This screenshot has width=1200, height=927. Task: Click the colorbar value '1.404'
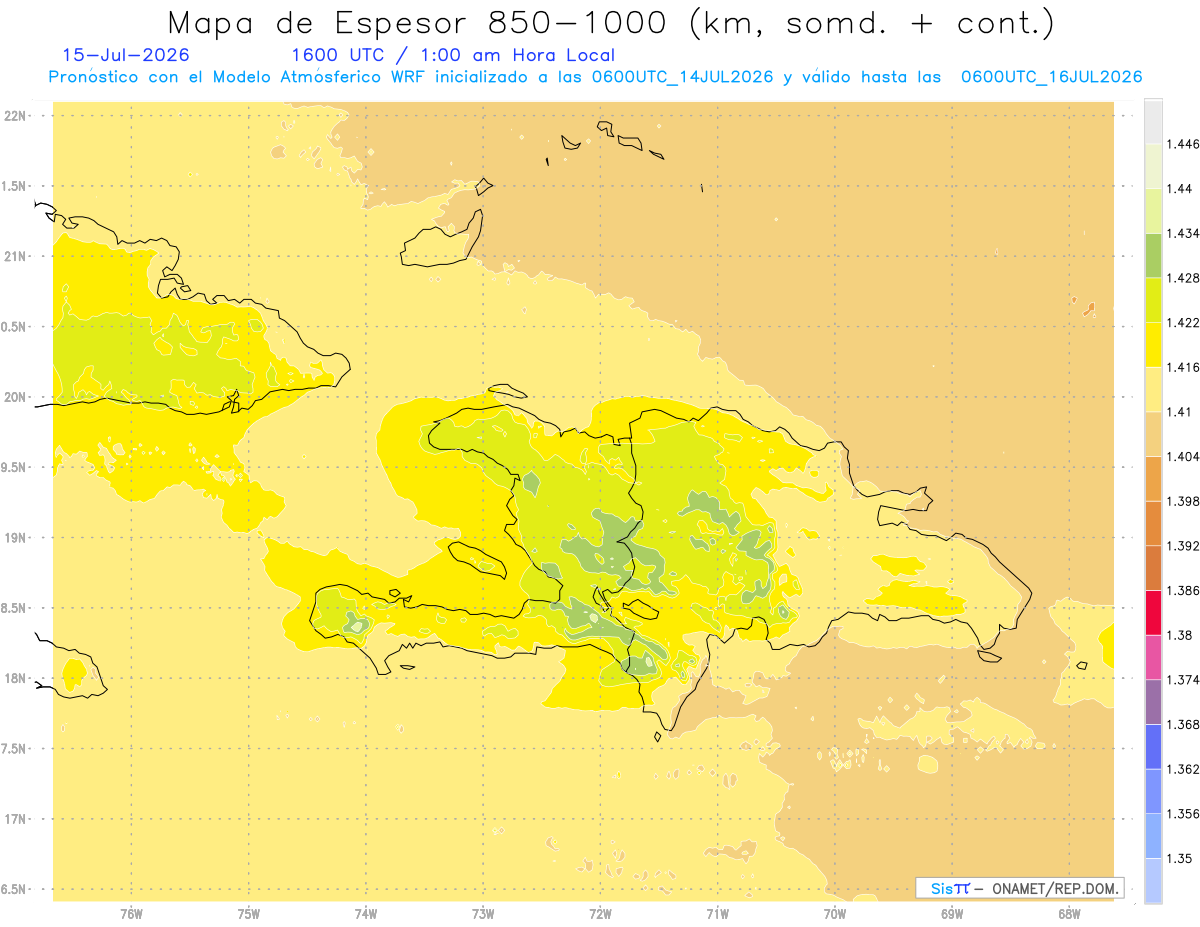[x=1183, y=456]
